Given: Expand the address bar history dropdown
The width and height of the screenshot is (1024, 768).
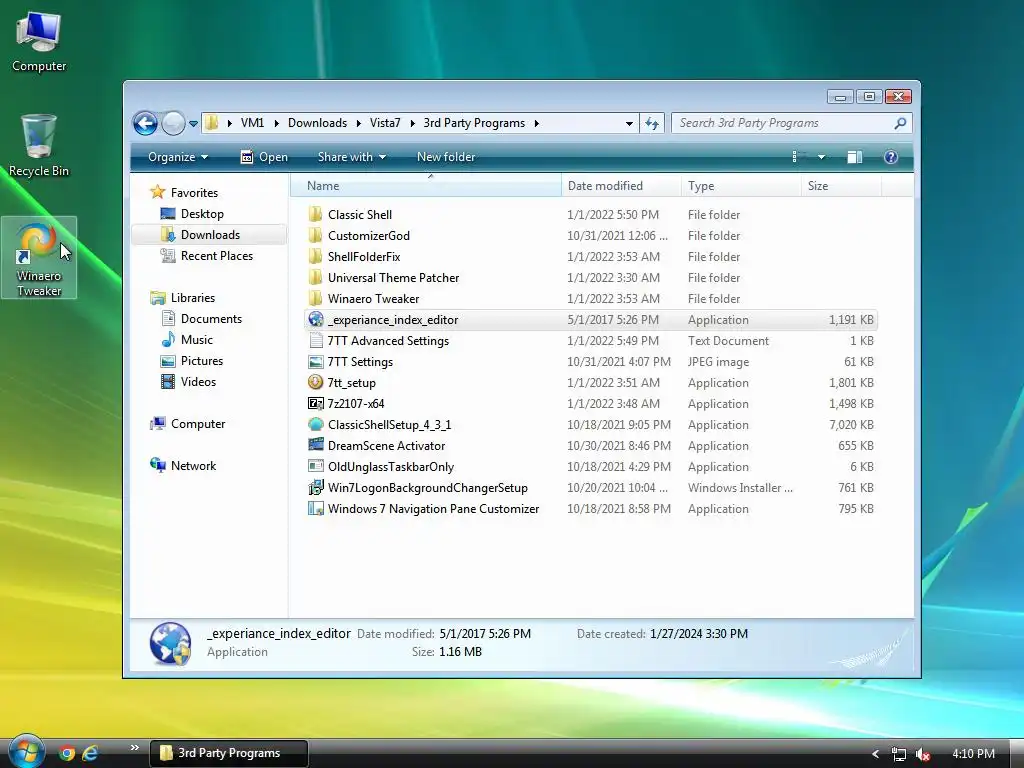Looking at the screenshot, I should pyautogui.click(x=629, y=123).
